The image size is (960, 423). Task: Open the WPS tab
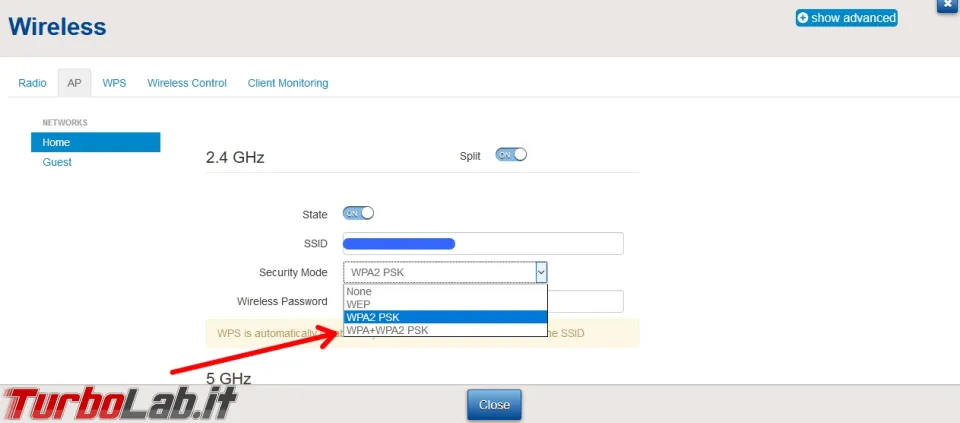114,83
